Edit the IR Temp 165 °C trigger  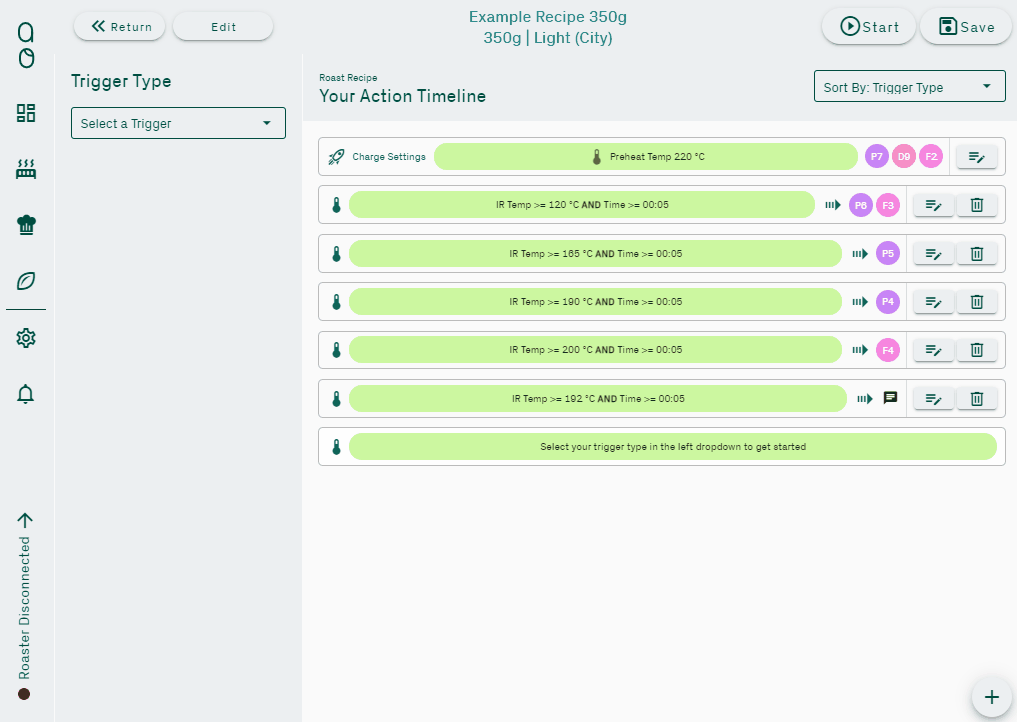pos(933,254)
